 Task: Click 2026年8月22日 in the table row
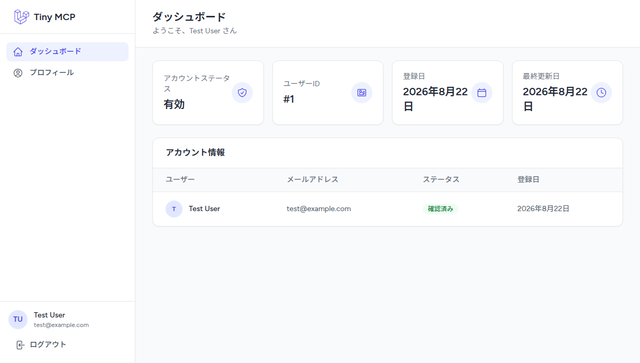point(543,209)
